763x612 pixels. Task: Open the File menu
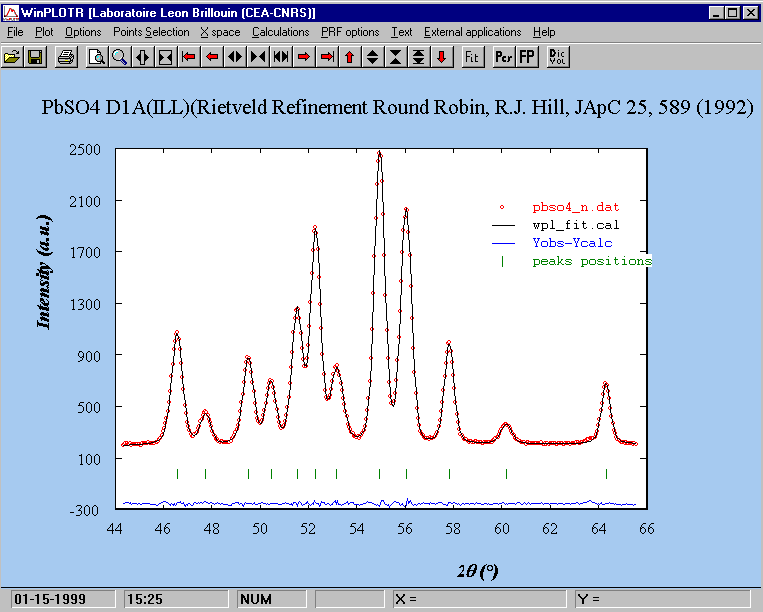point(15,32)
